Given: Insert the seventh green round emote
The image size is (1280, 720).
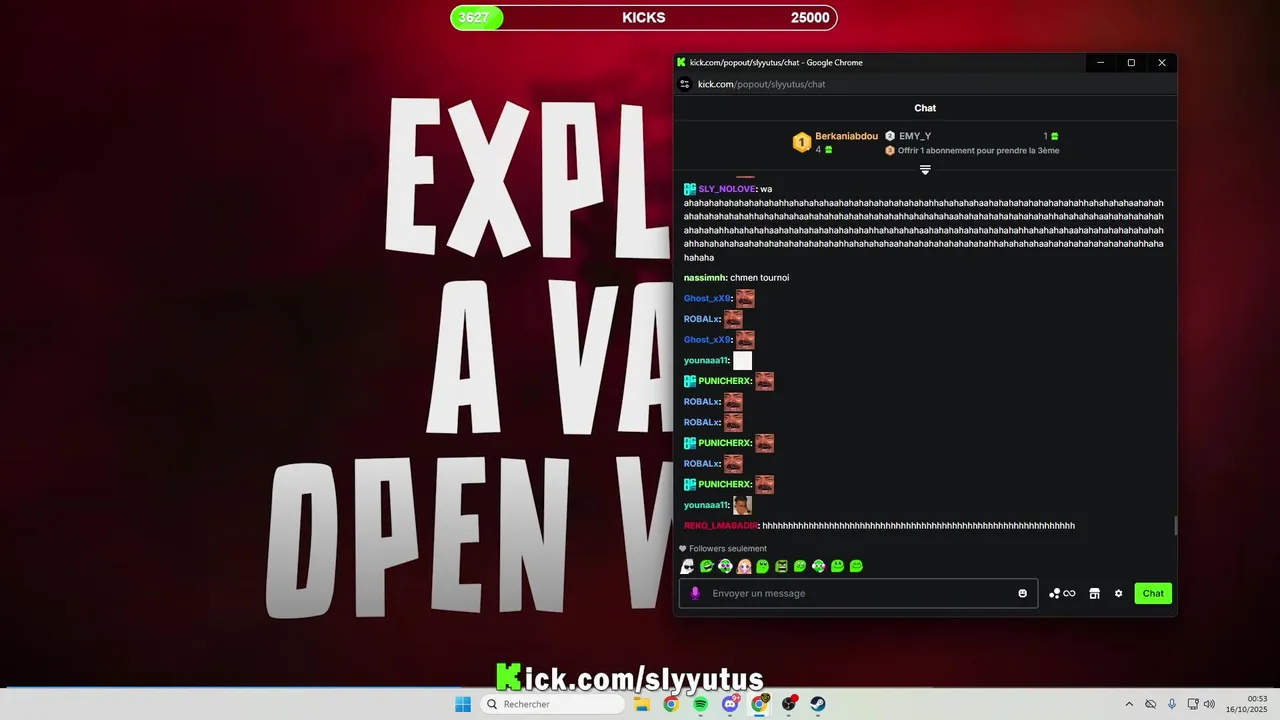Looking at the screenshot, I should pos(800,566).
